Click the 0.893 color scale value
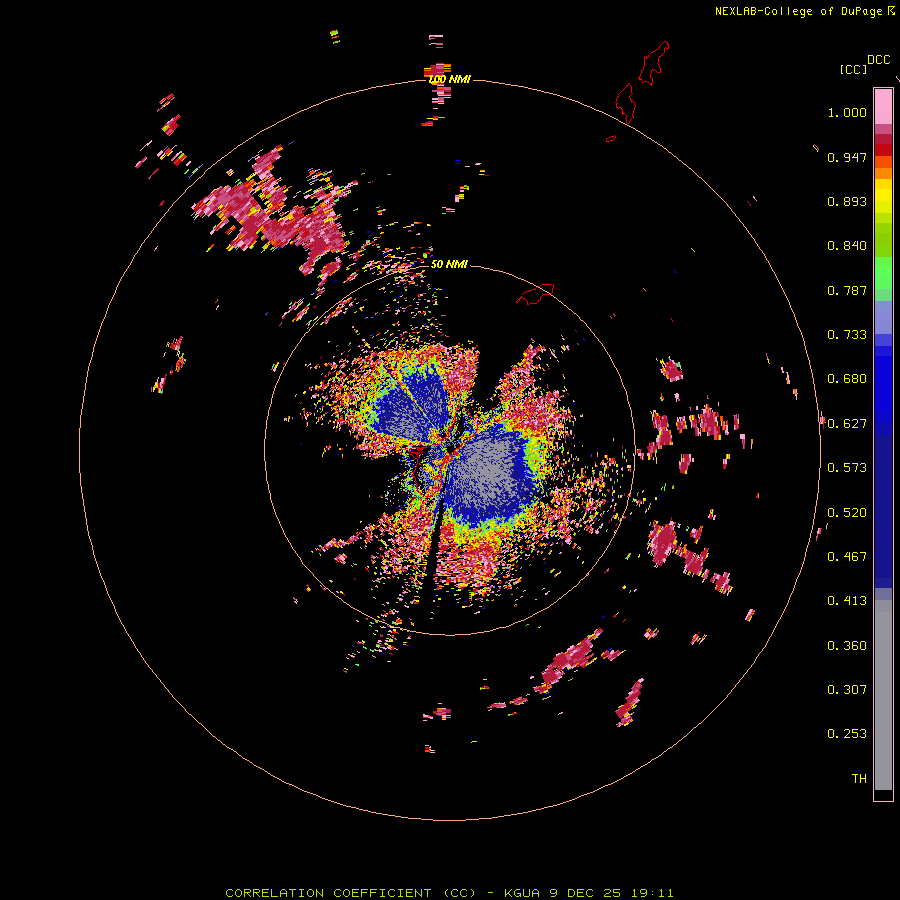The width and height of the screenshot is (900, 900). coord(847,201)
